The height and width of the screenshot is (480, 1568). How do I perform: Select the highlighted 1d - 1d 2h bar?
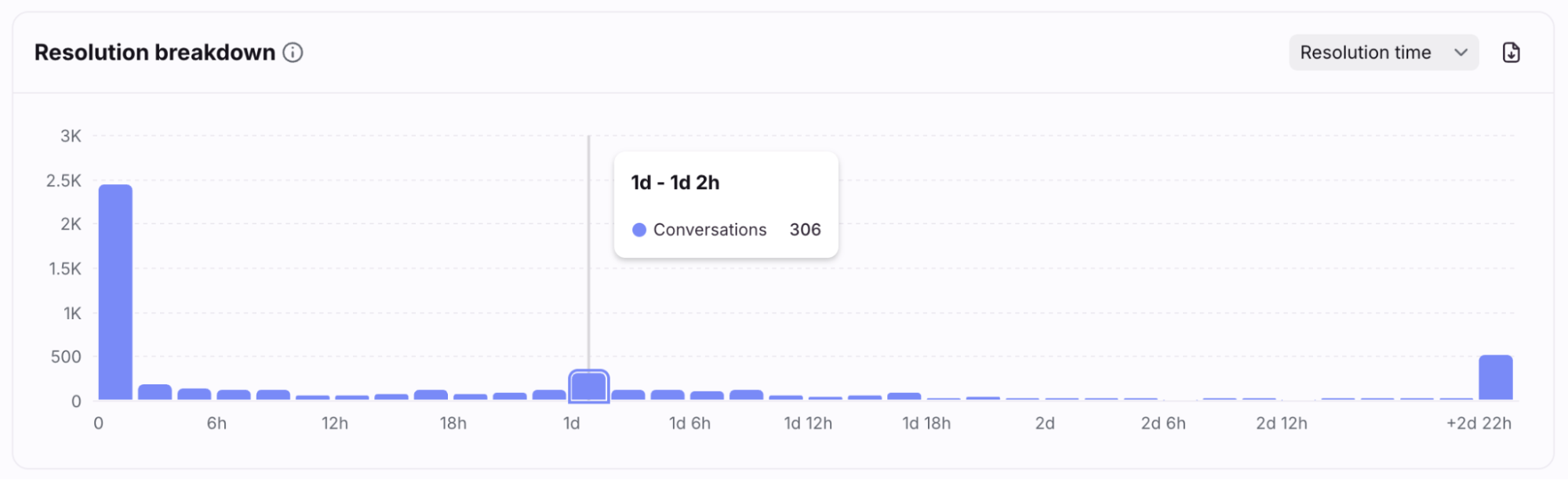(588, 386)
